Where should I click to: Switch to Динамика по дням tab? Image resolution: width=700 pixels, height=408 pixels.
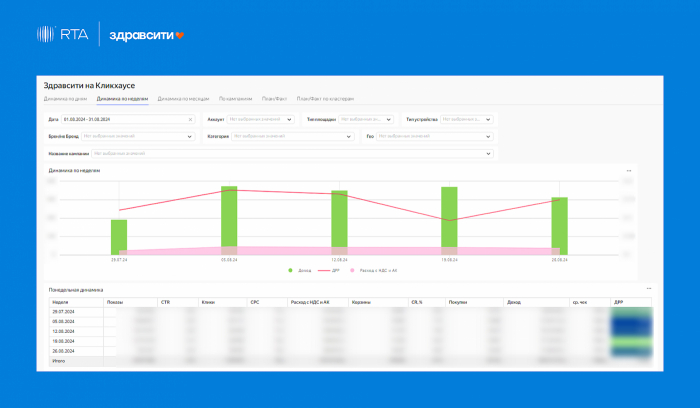(65, 99)
